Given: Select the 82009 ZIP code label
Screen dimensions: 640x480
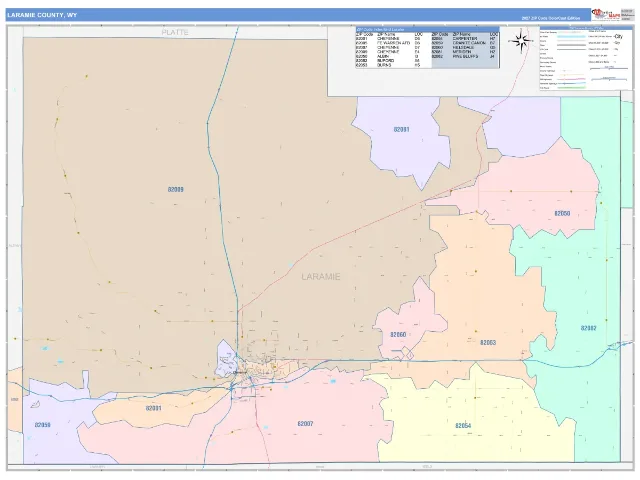Looking at the screenshot, I should 176,189.
